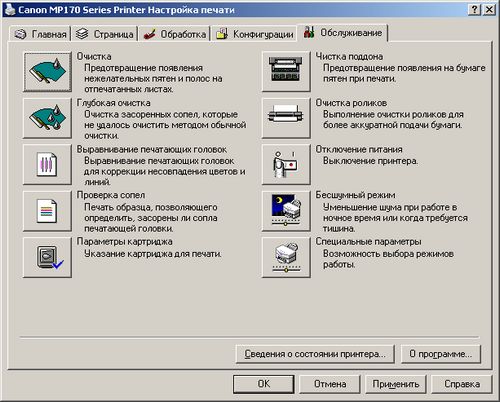
Task: Open the О программе dialog
Action: pyautogui.click(x=441, y=354)
